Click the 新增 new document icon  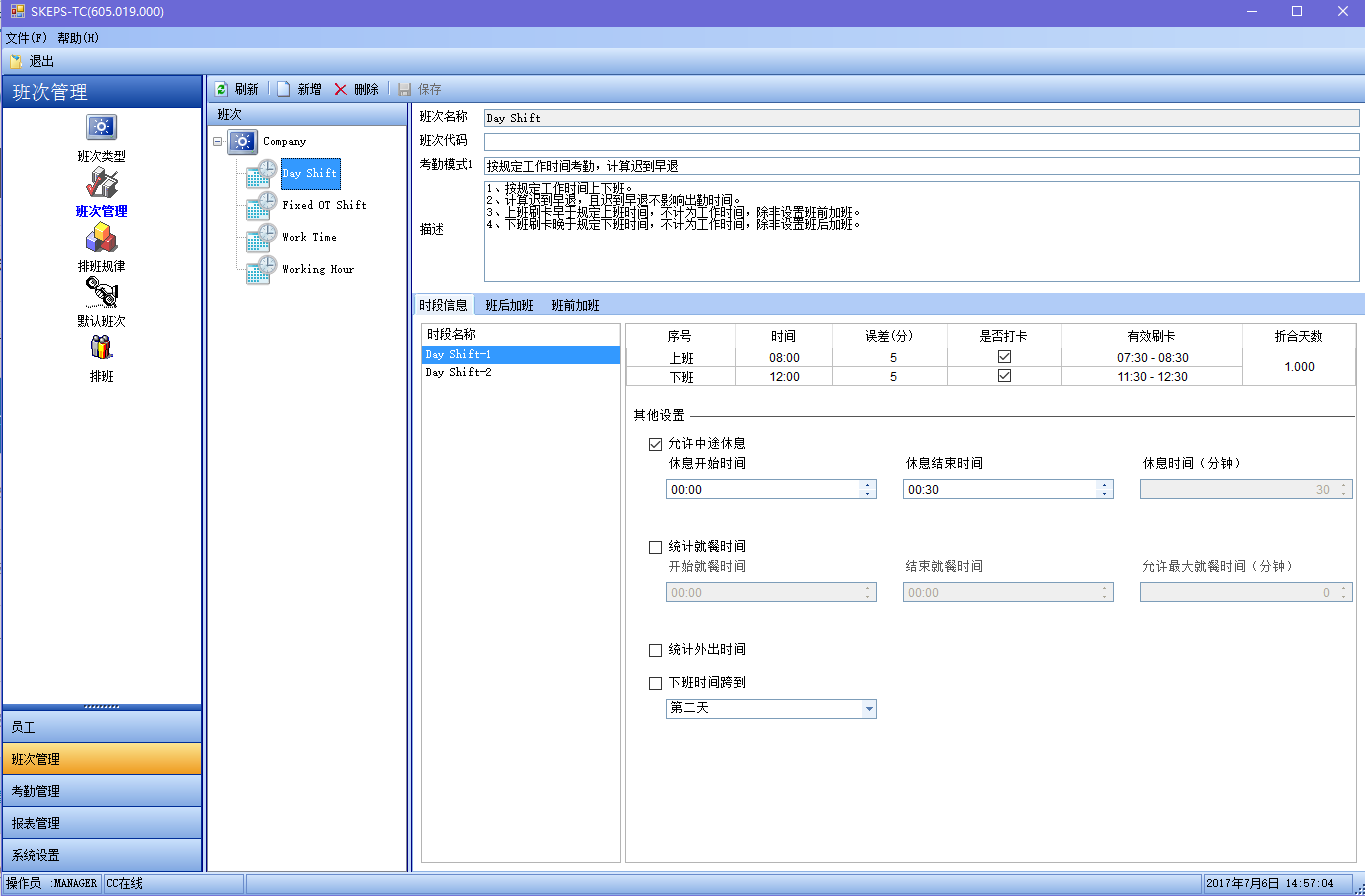click(284, 89)
